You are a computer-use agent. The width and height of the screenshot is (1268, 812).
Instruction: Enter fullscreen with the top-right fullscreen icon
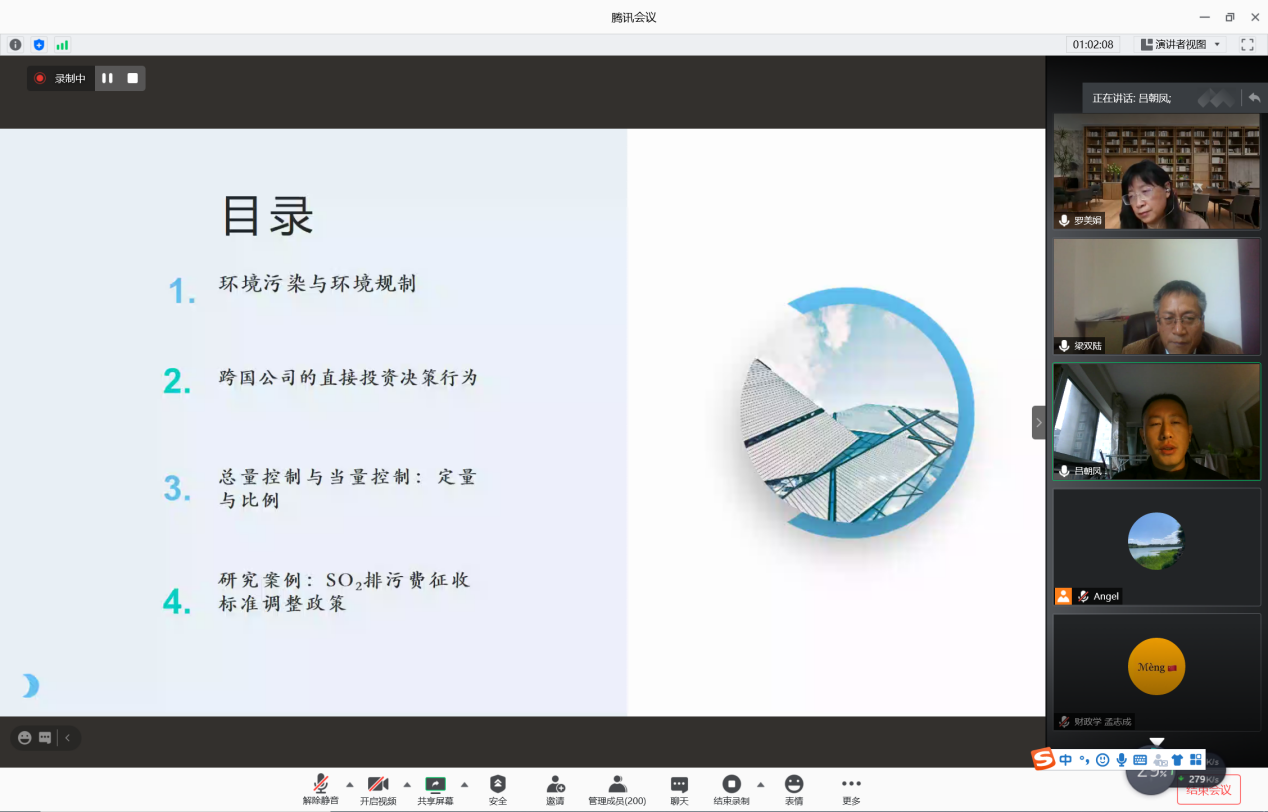click(1247, 44)
